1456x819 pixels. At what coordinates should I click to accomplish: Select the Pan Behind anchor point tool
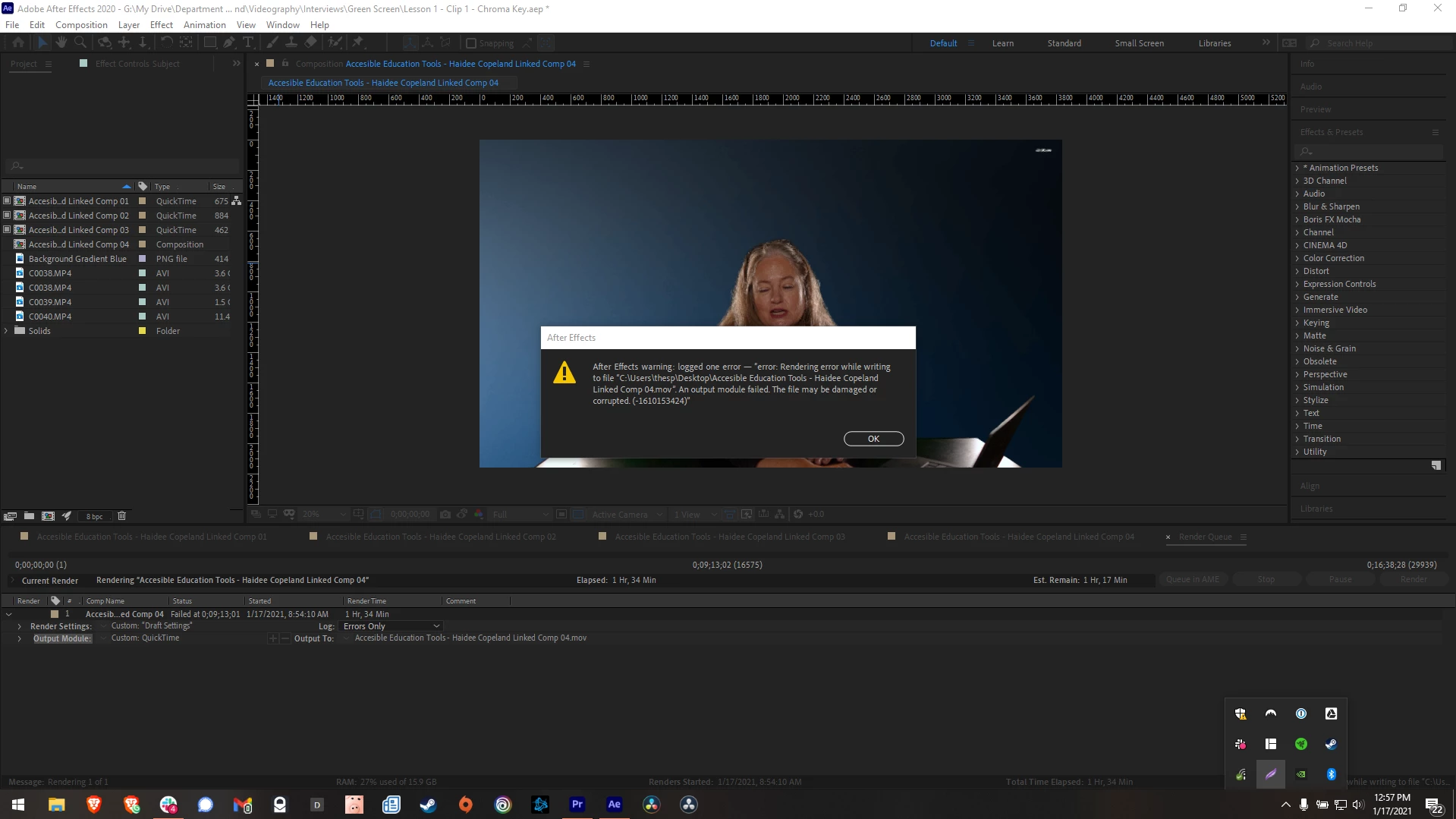click(185, 43)
